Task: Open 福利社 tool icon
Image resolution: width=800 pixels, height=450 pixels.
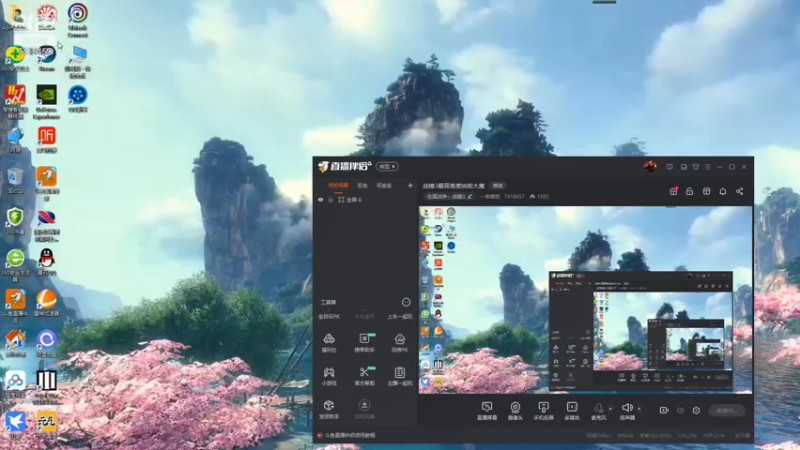Action: pos(329,342)
